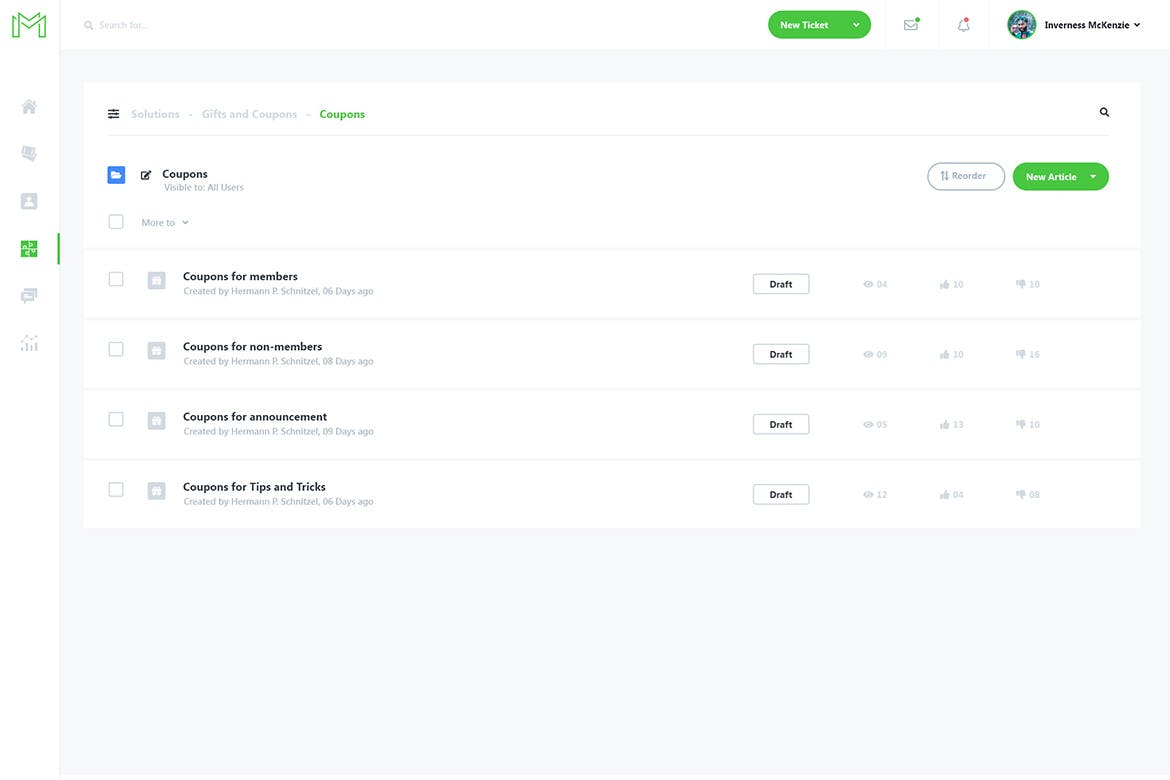Open the Contacts icon in sidebar
Viewport: 1170px width, 780px height.
pyautogui.click(x=29, y=201)
